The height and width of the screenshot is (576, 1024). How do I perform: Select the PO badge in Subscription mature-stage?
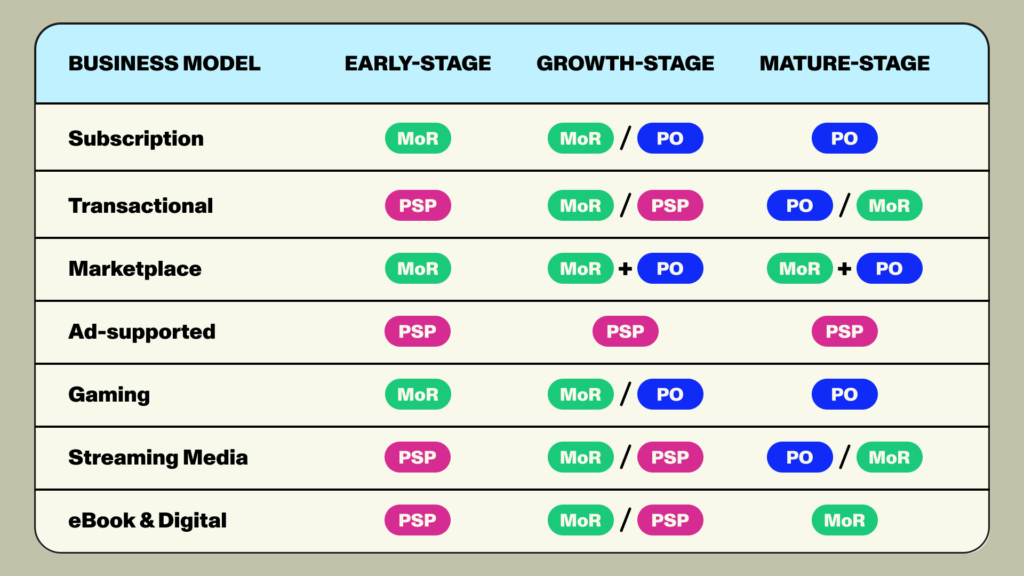coord(844,138)
